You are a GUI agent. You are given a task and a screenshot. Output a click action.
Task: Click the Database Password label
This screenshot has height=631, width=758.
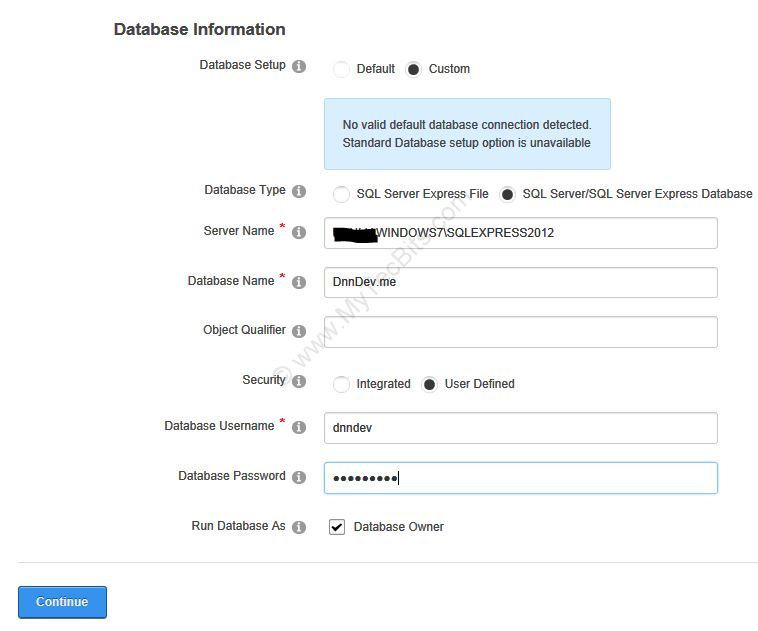pos(232,476)
